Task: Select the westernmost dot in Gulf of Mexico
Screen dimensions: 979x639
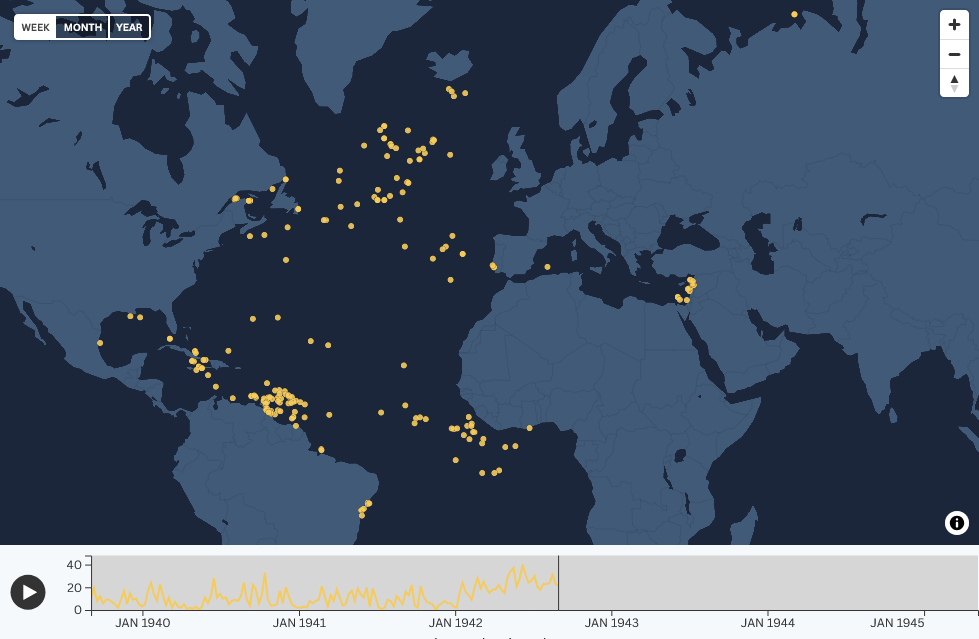Action: pyautogui.click(x=100, y=343)
